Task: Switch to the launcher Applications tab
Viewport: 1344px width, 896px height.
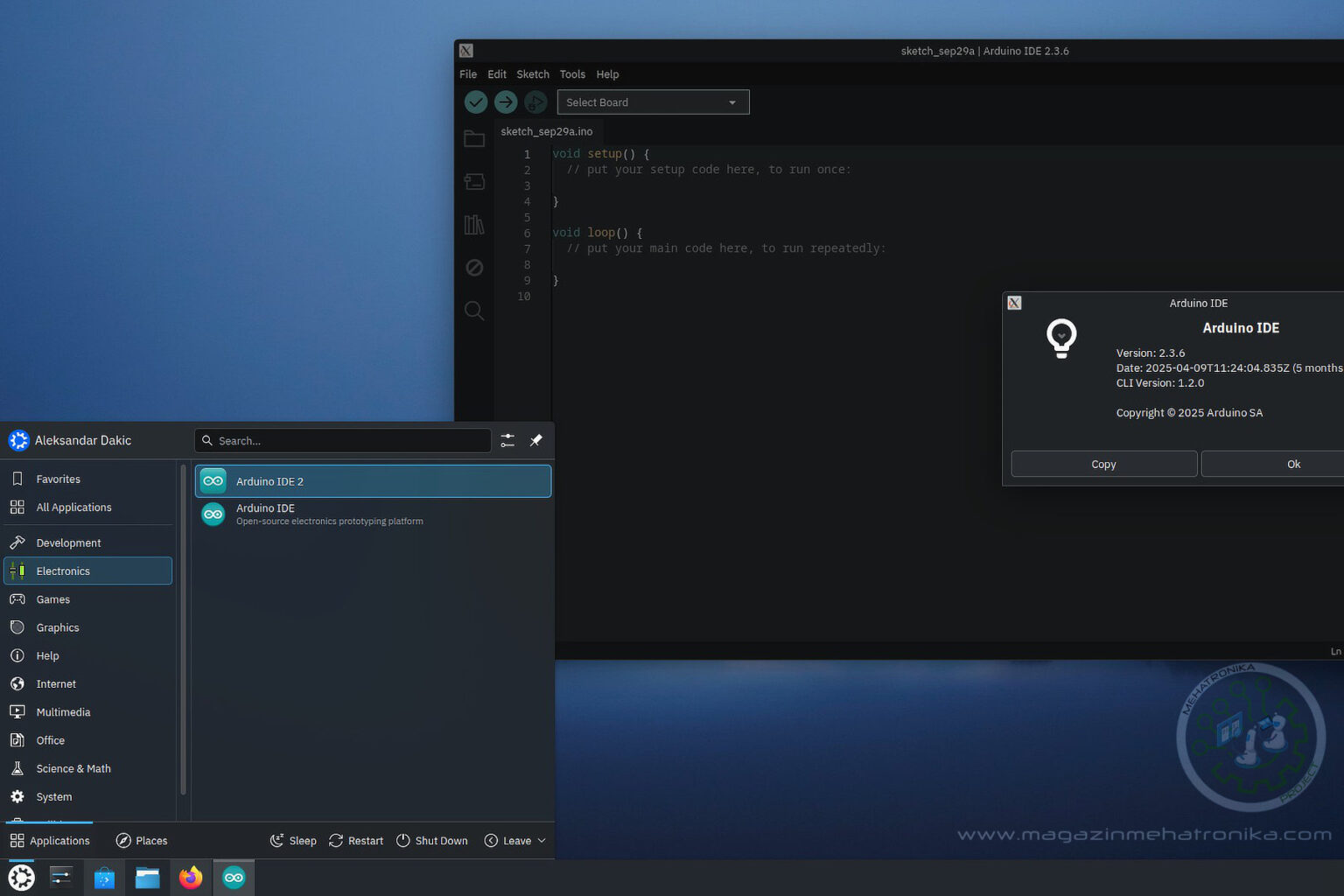Action: 50,840
